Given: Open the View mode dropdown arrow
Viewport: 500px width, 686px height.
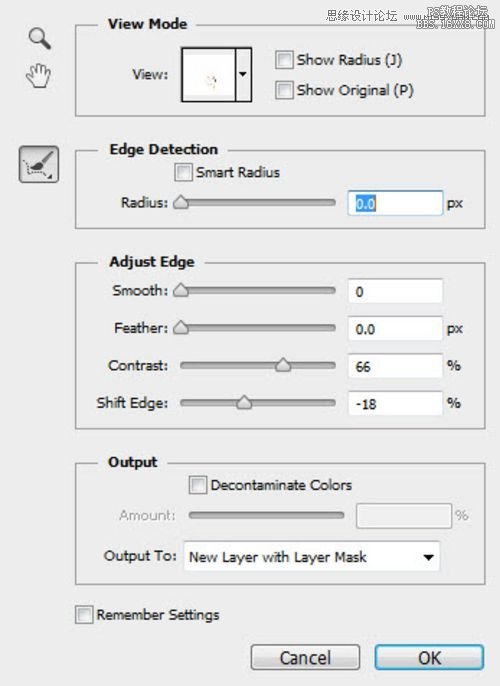Looking at the screenshot, I should click(x=243, y=75).
